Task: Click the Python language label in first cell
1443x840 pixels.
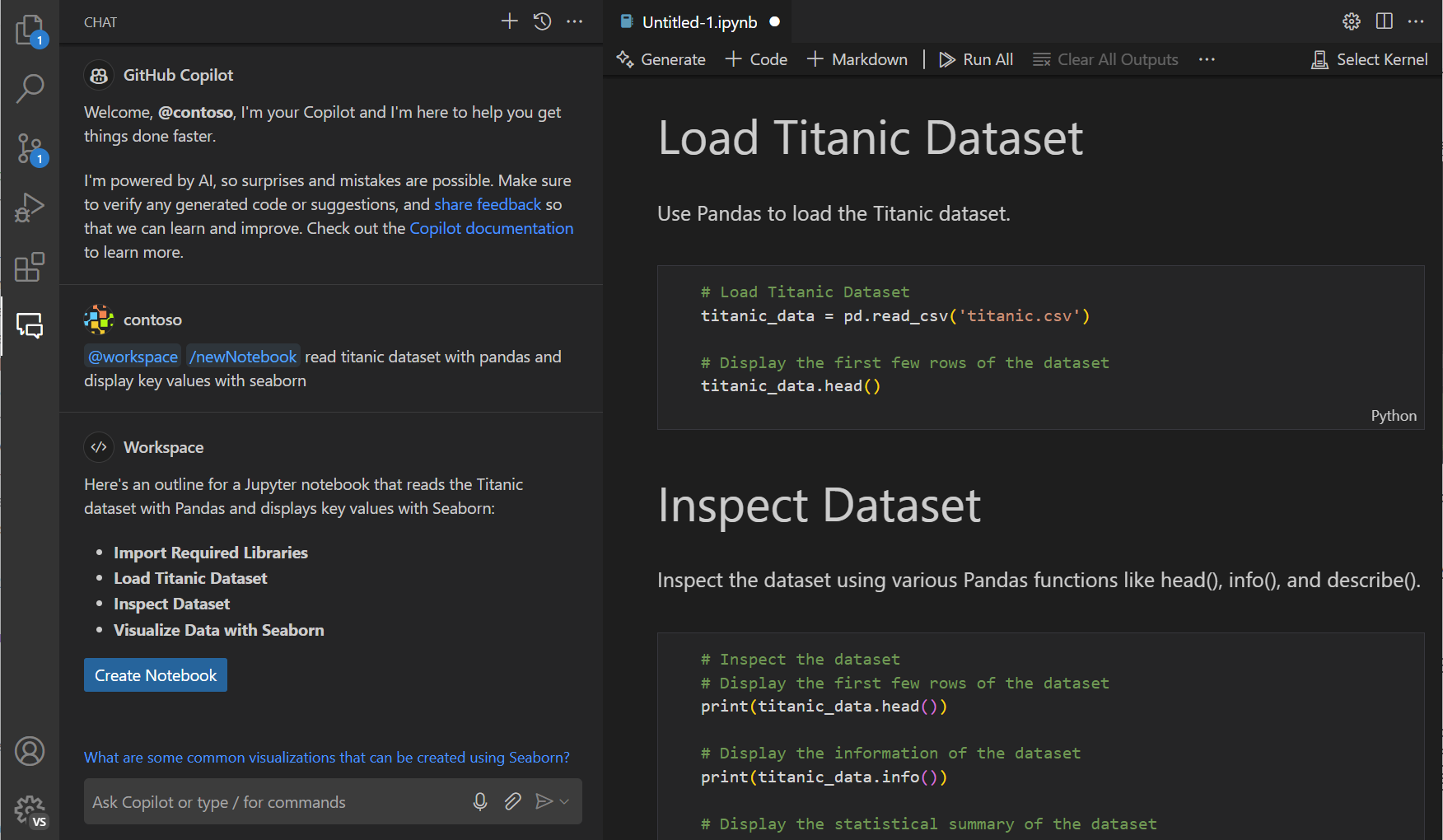Action: 1394,416
